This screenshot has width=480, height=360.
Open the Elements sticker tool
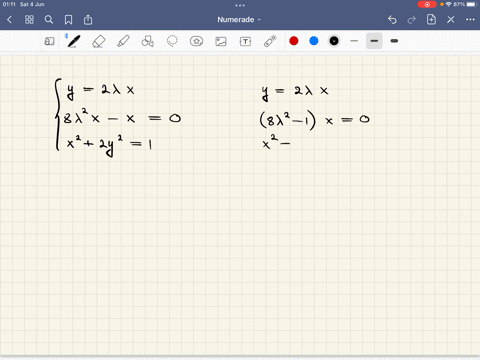click(x=196, y=41)
